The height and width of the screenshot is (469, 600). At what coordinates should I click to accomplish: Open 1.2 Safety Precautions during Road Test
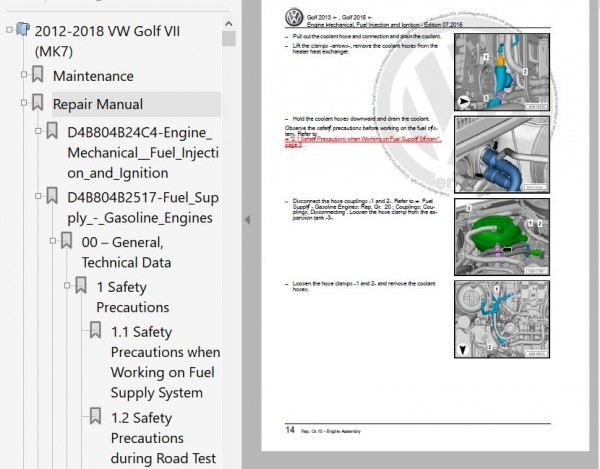coord(163,438)
